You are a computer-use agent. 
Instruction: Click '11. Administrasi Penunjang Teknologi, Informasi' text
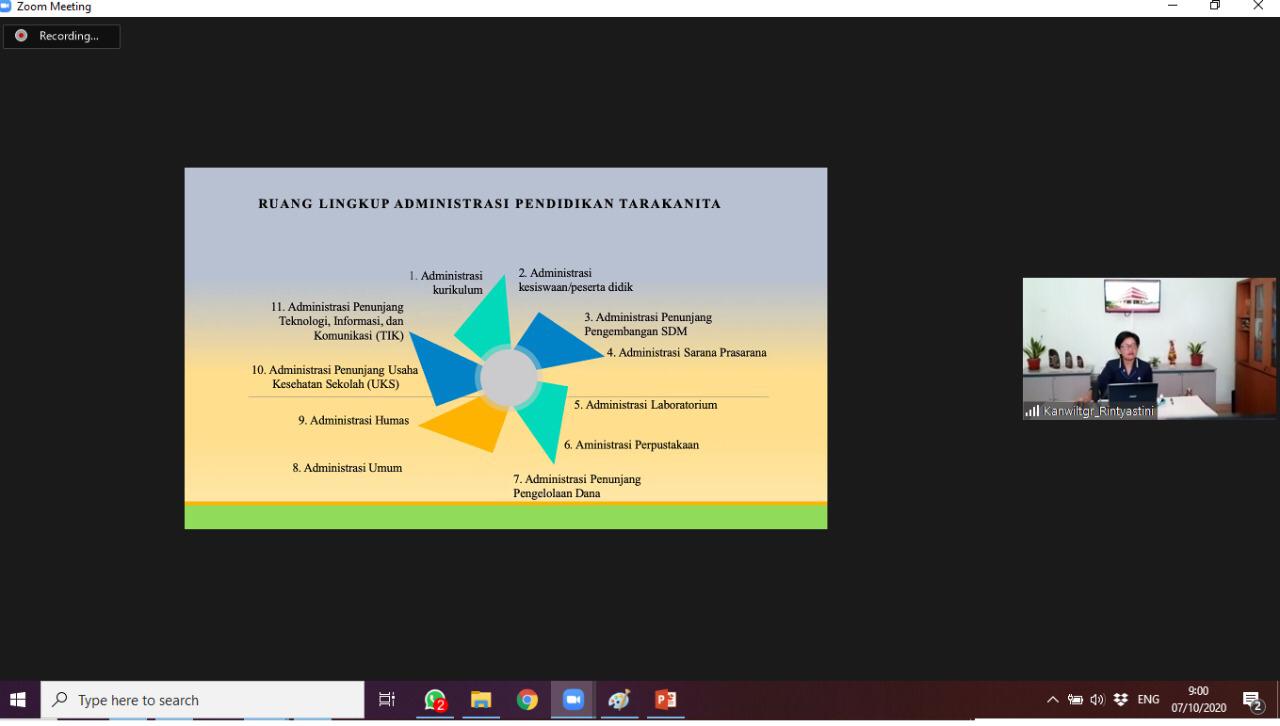337,321
